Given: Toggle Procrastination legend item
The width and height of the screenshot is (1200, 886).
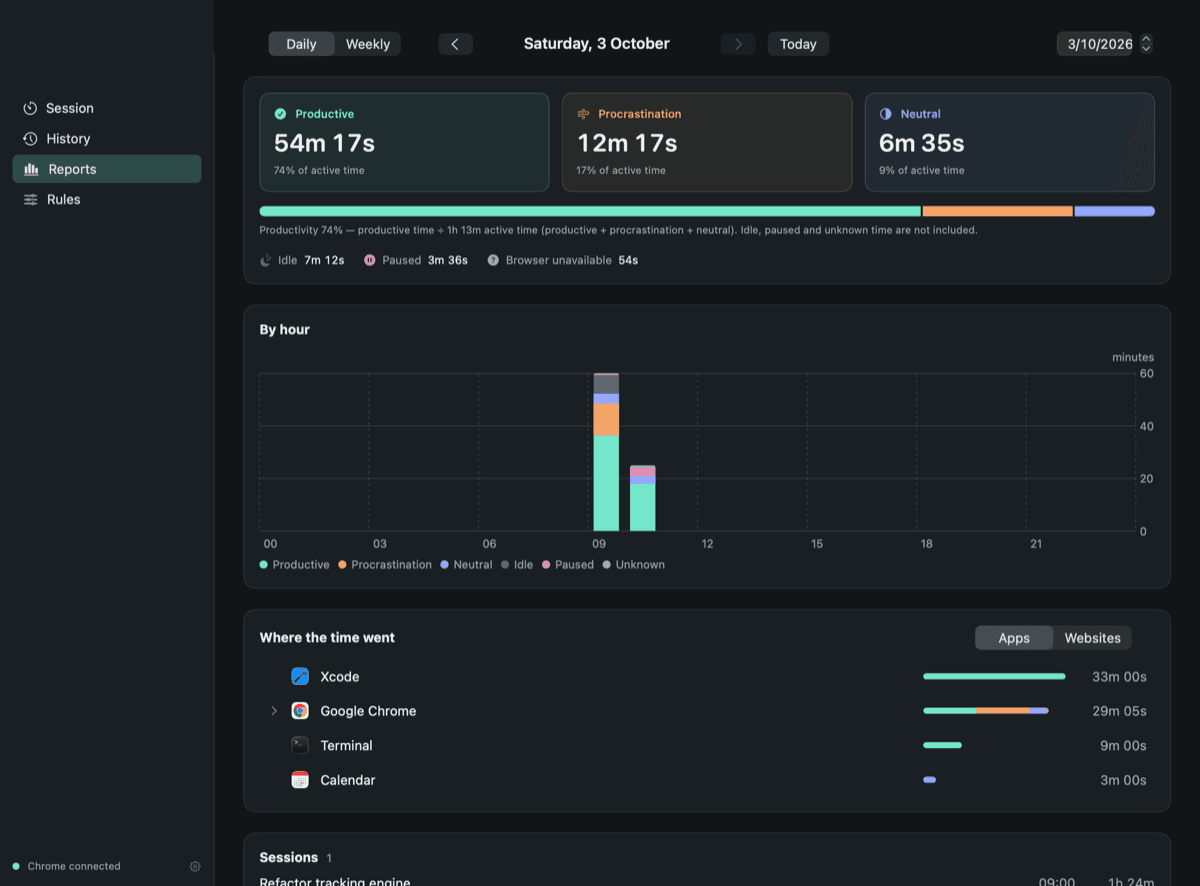Looking at the screenshot, I should (x=385, y=565).
